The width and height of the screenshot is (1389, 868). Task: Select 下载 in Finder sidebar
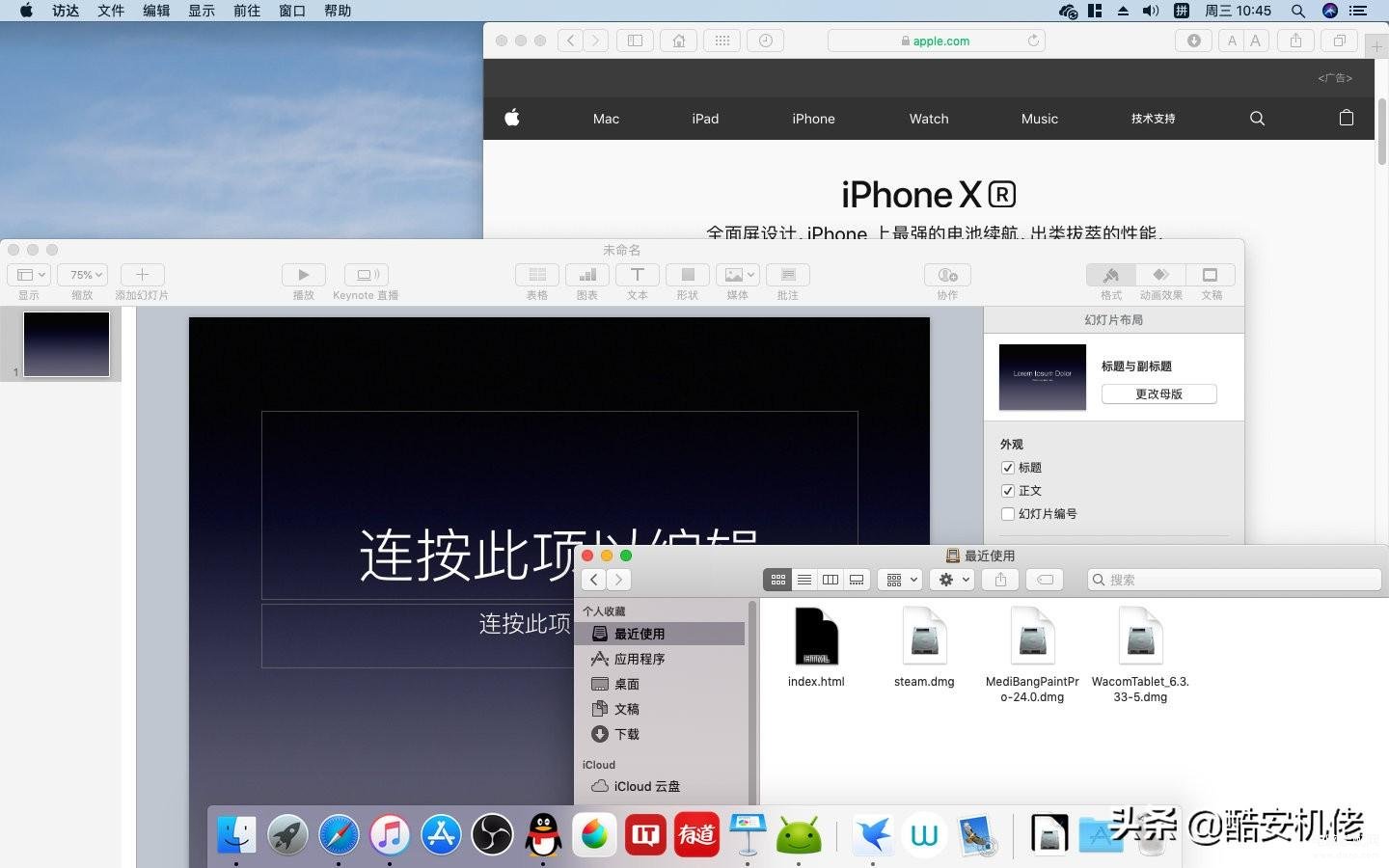pyautogui.click(x=662, y=734)
